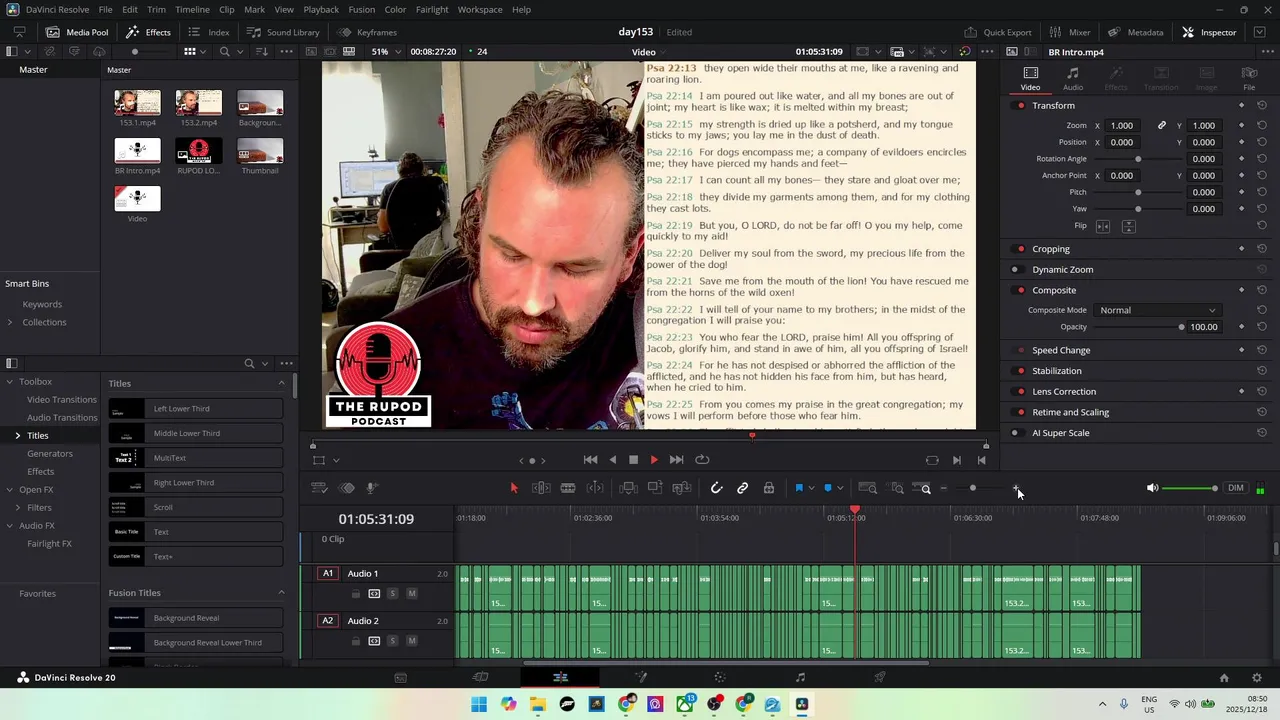Adjust monitor volume slider
The width and height of the screenshot is (1280, 720).
[1190, 488]
